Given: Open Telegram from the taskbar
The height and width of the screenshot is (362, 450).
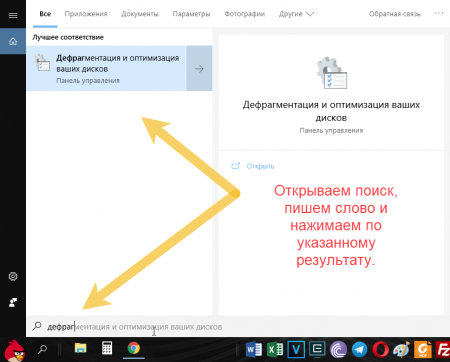Looking at the screenshot, I should (359, 350).
